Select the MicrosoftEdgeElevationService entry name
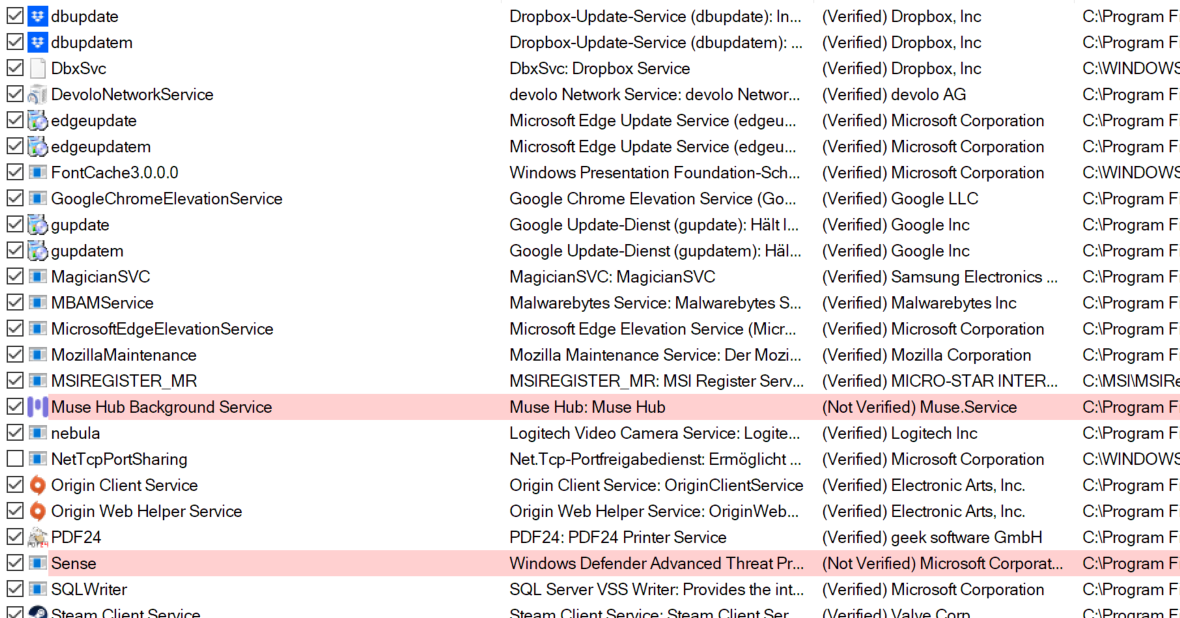 point(162,329)
